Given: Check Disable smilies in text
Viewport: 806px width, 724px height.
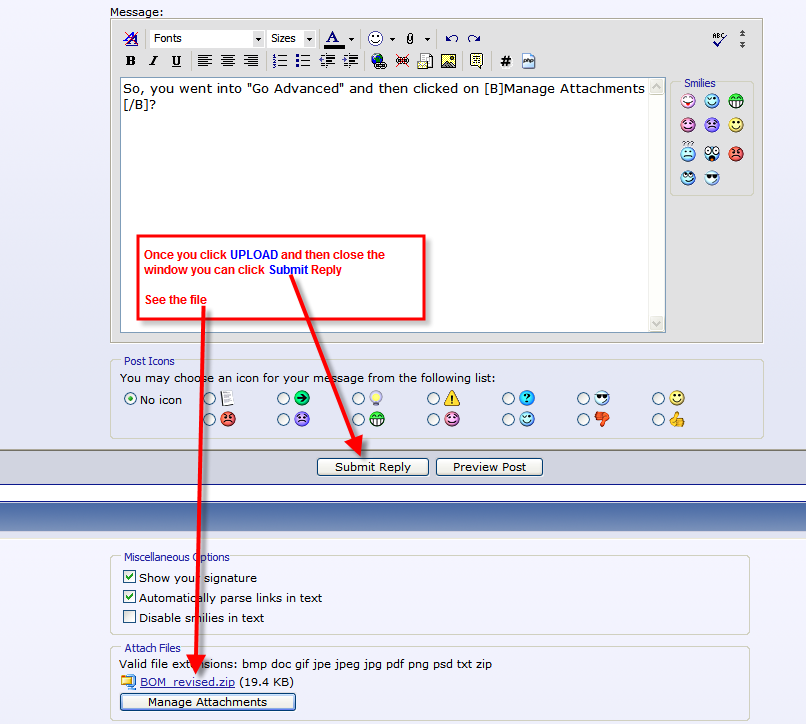Looking at the screenshot, I should point(129,616).
